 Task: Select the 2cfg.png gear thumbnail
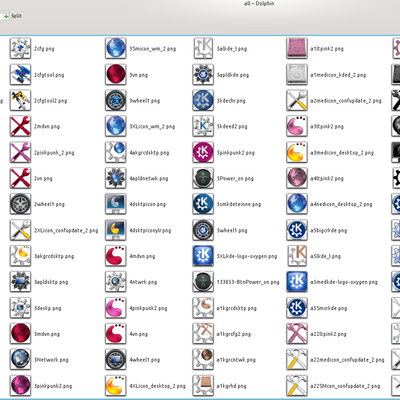pyautogui.click(x=20, y=48)
